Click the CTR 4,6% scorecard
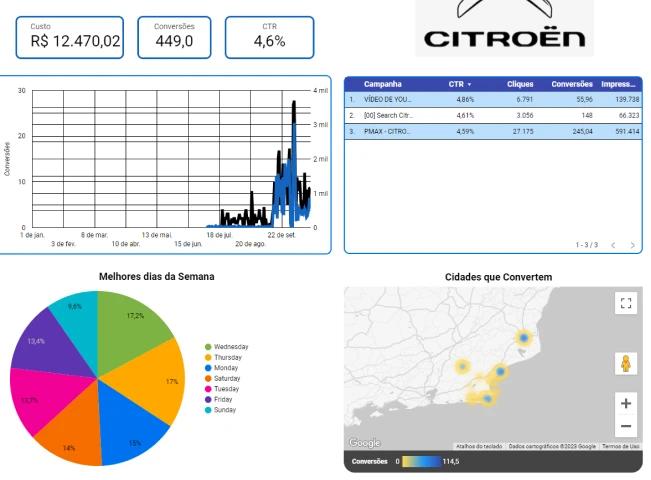The width and height of the screenshot is (651, 480). point(269,37)
